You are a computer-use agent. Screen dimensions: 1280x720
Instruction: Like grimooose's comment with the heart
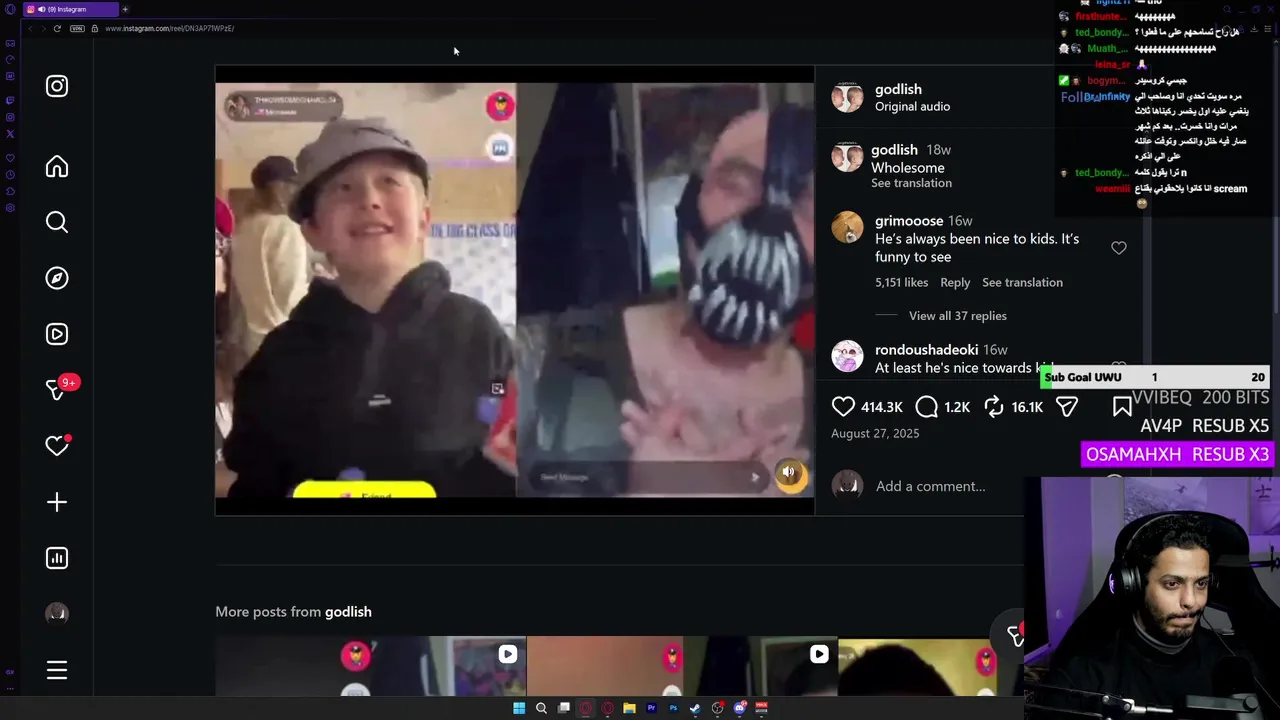tap(1119, 248)
